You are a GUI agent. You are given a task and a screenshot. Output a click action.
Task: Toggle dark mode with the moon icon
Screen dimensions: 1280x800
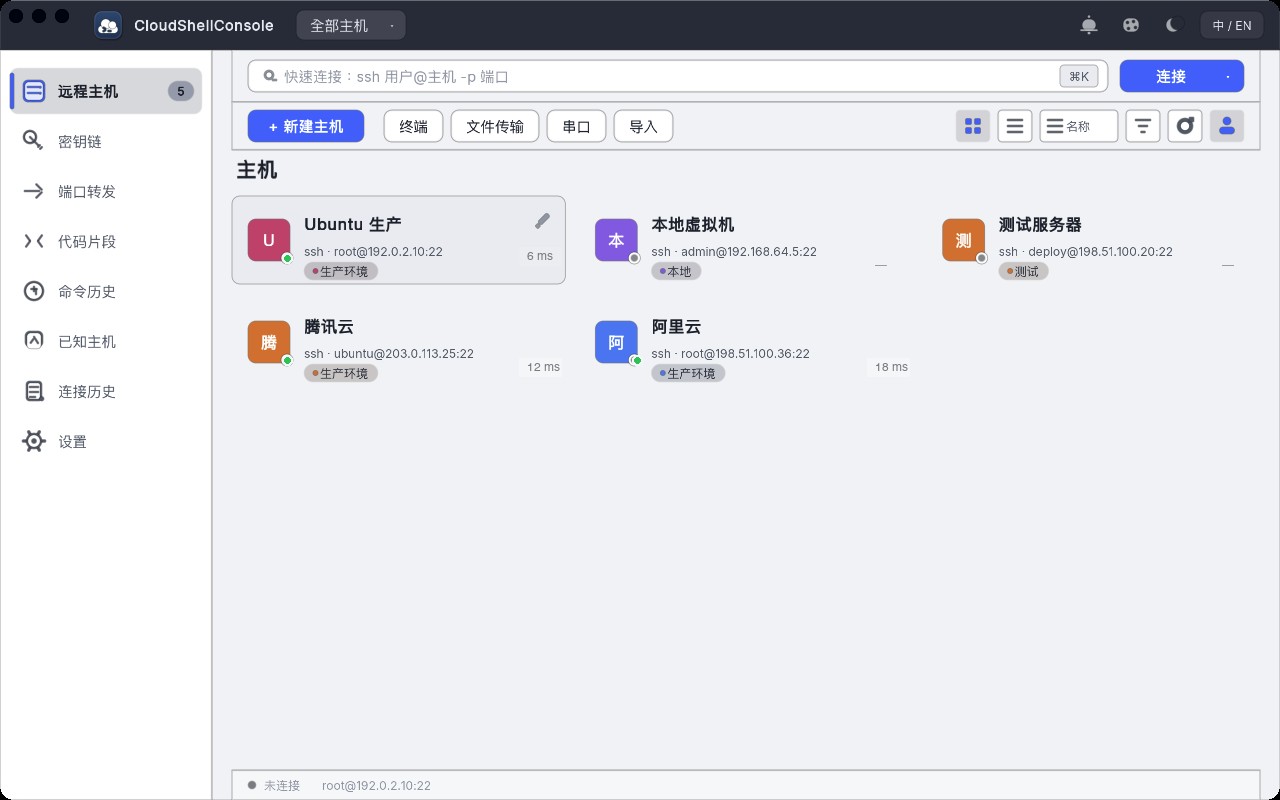(1175, 25)
